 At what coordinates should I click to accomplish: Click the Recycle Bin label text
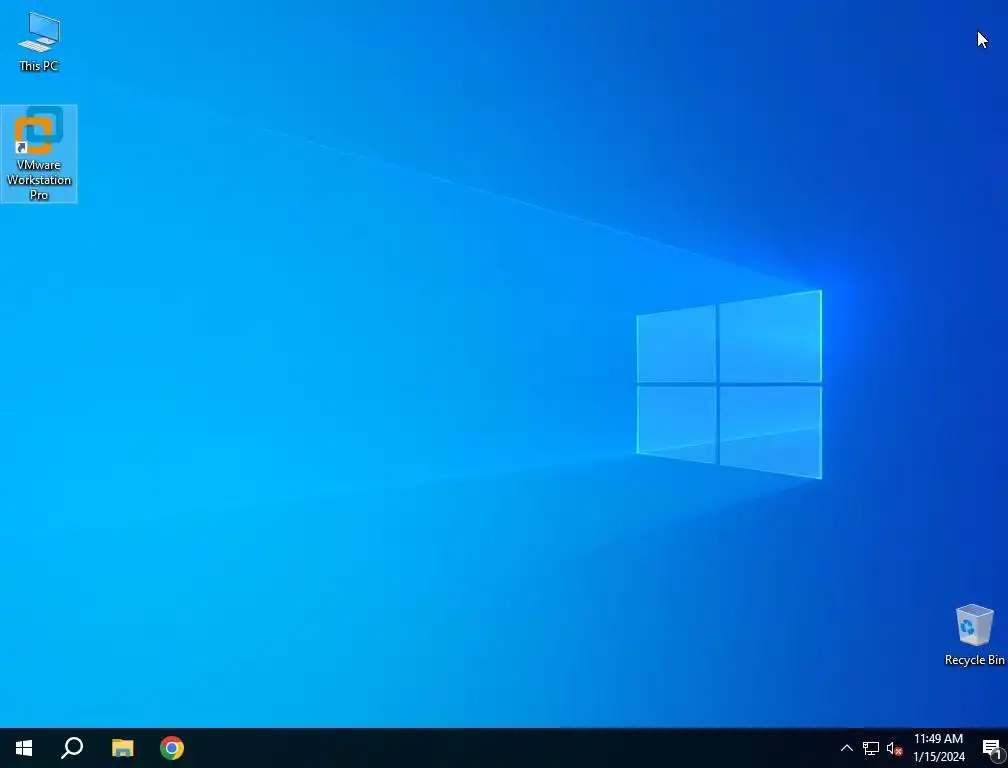[x=975, y=660]
